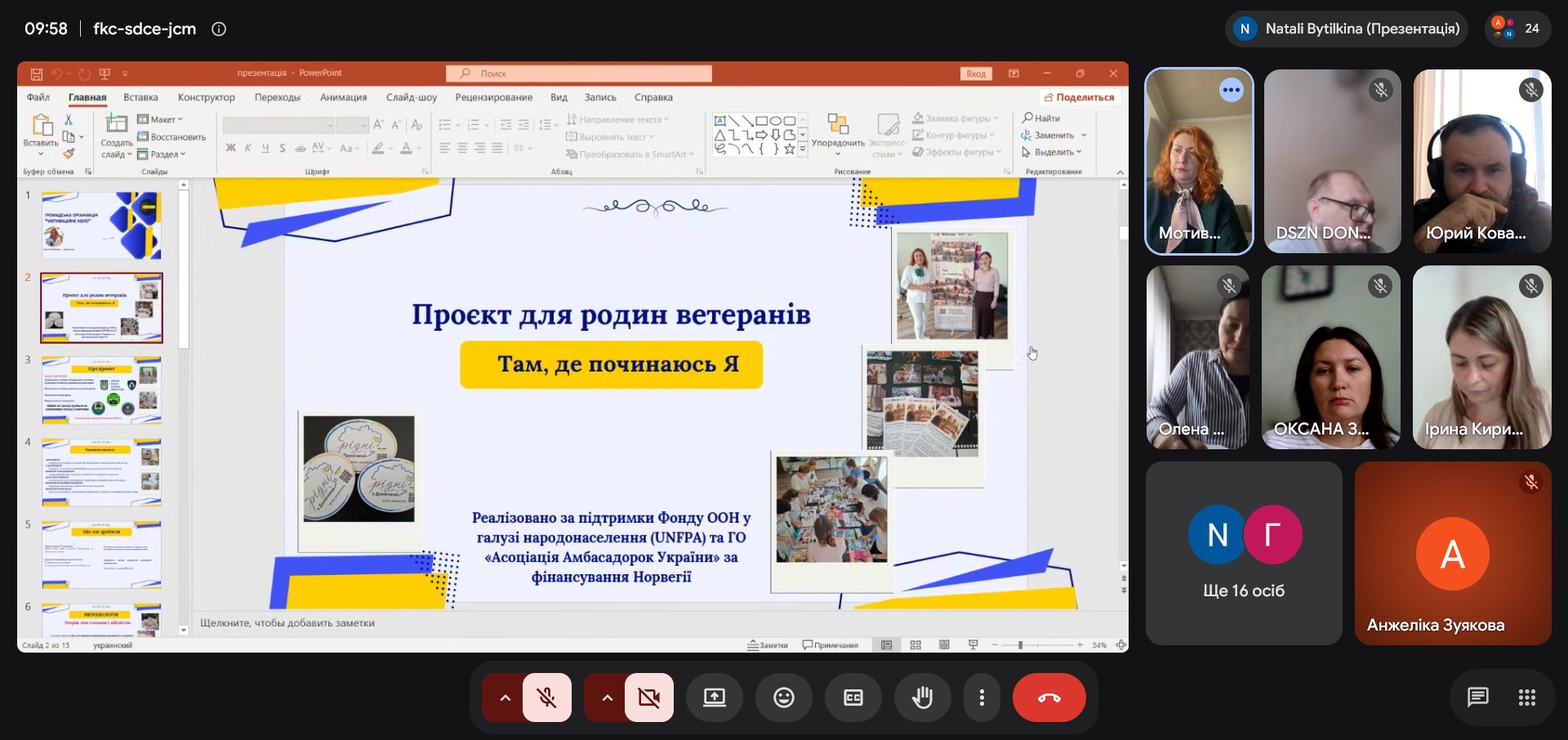
Task: Open options on Мотив... video tile
Action: point(1232,90)
